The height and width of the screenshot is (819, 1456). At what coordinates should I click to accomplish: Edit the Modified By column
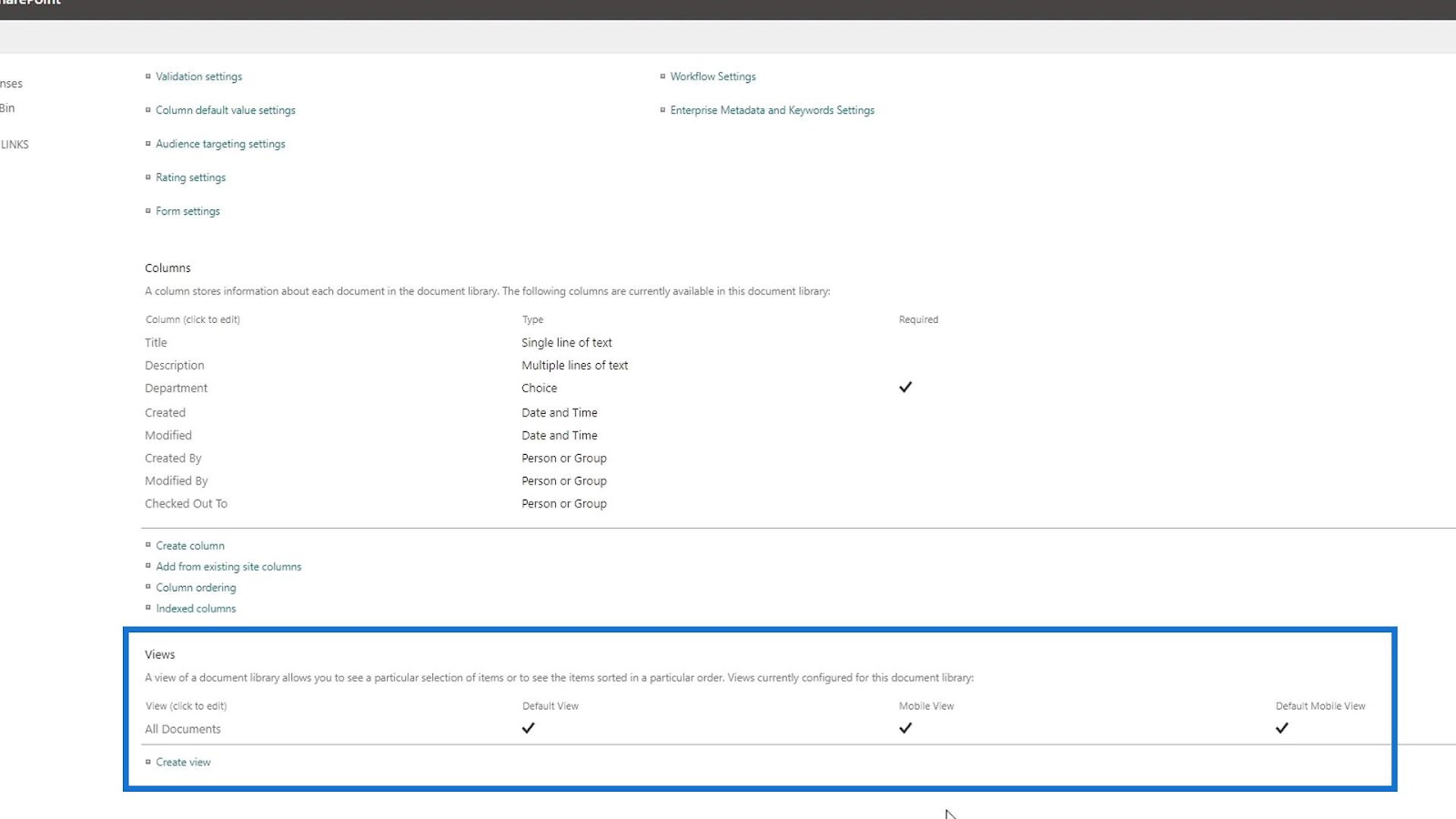[177, 481]
